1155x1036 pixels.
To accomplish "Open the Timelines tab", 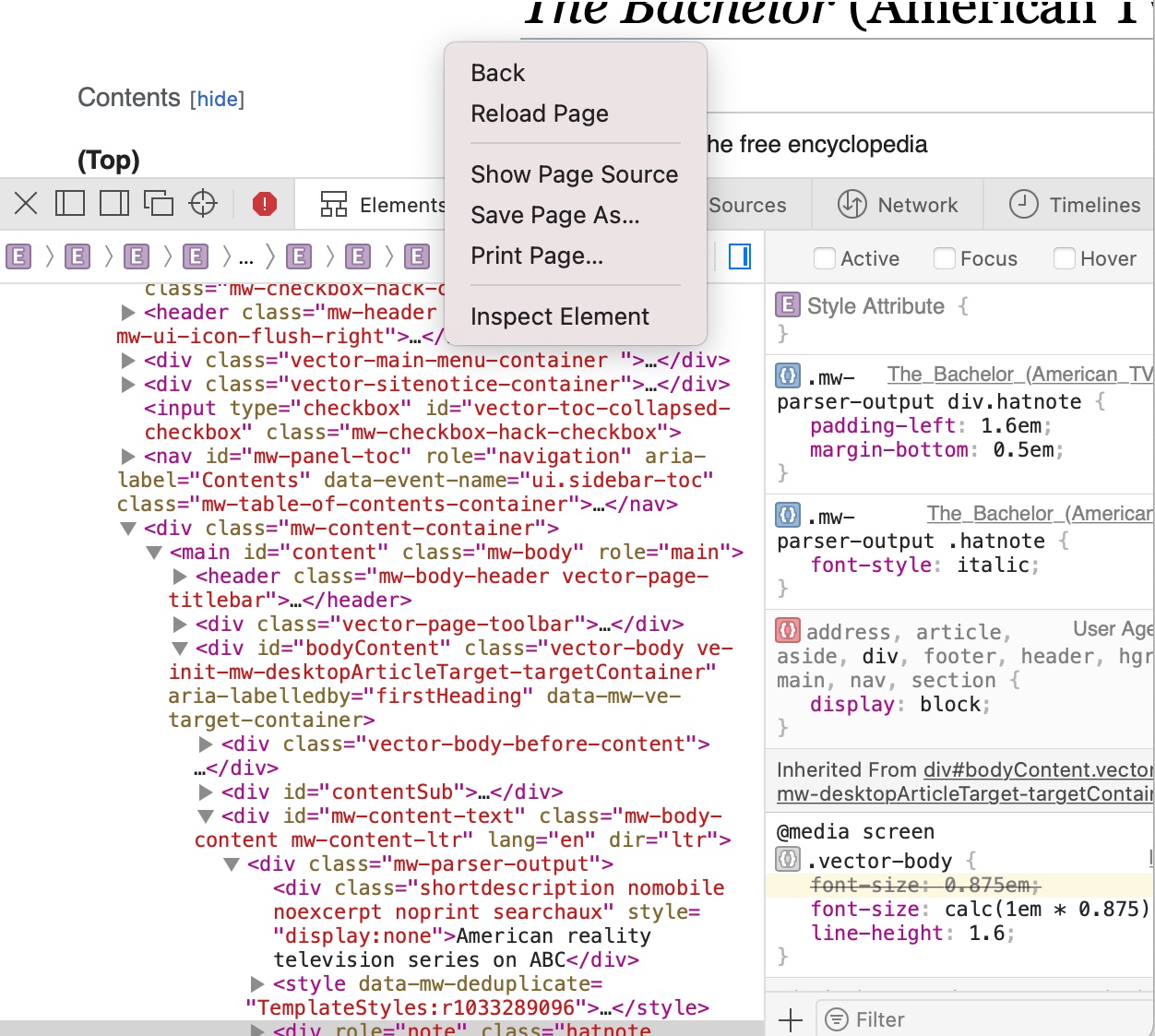I will pyautogui.click(x=1075, y=205).
